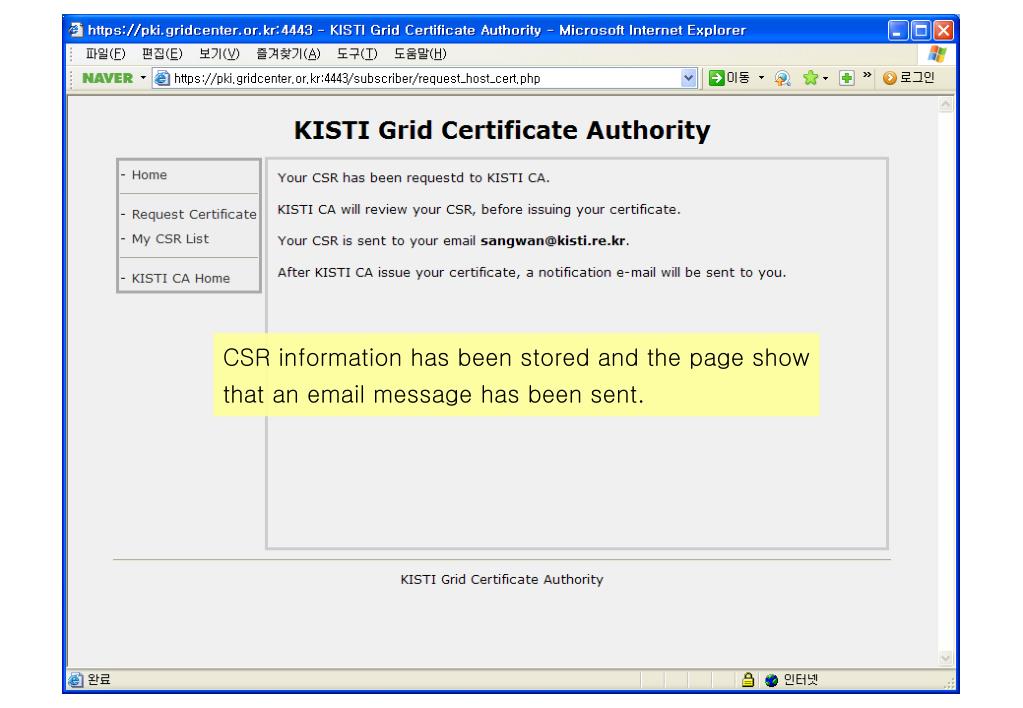Click the Windows flag logo icon
The height and width of the screenshot is (708, 1023).
[937, 54]
